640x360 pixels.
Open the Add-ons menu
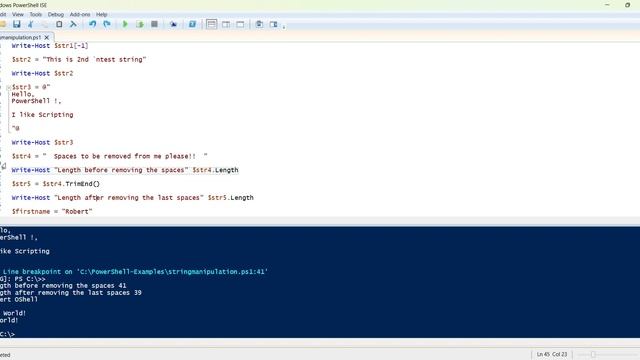tap(80, 14)
